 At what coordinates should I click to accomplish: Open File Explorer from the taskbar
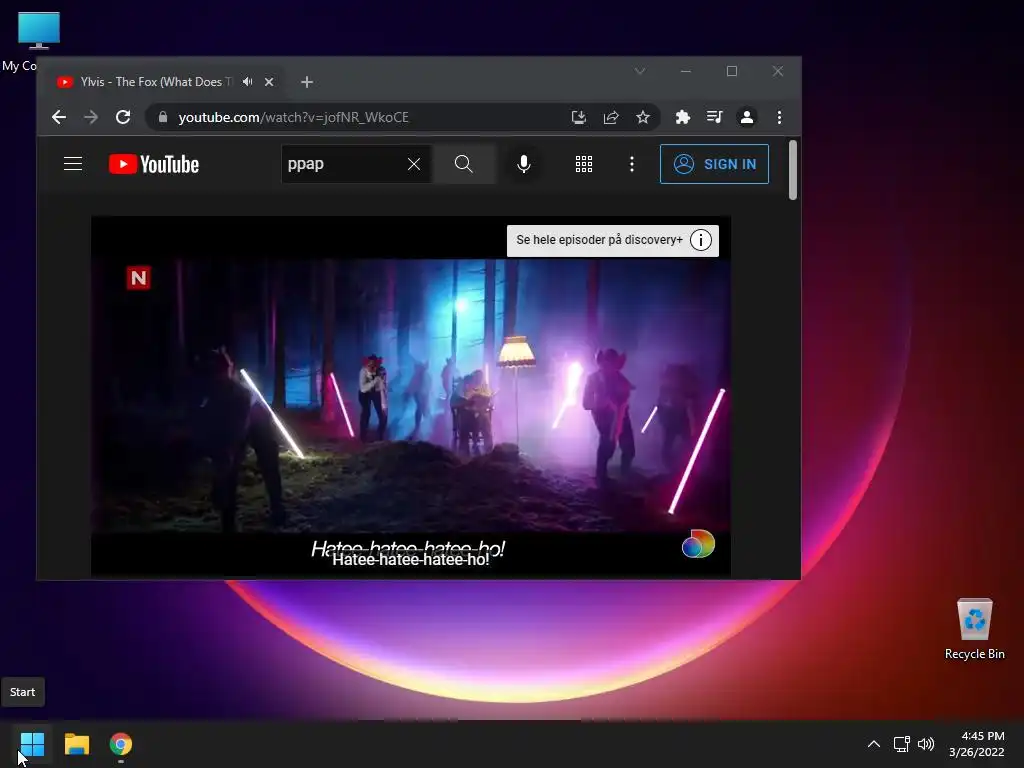[x=77, y=744]
